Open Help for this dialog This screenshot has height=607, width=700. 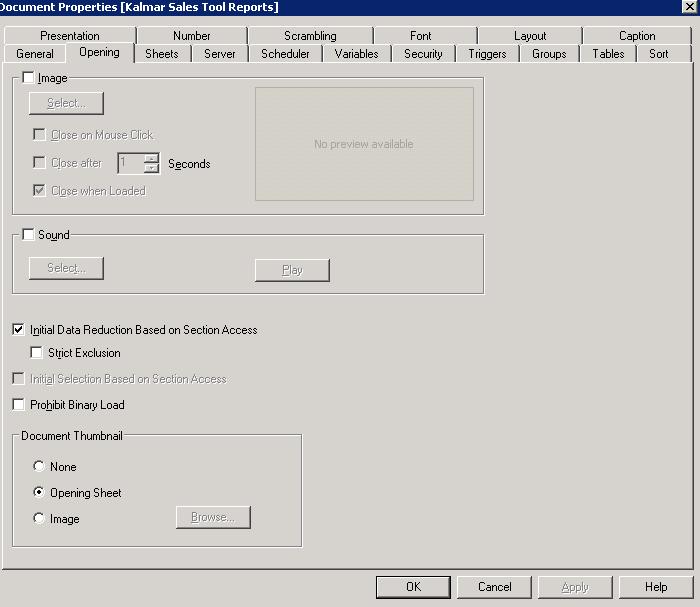[x=656, y=587]
